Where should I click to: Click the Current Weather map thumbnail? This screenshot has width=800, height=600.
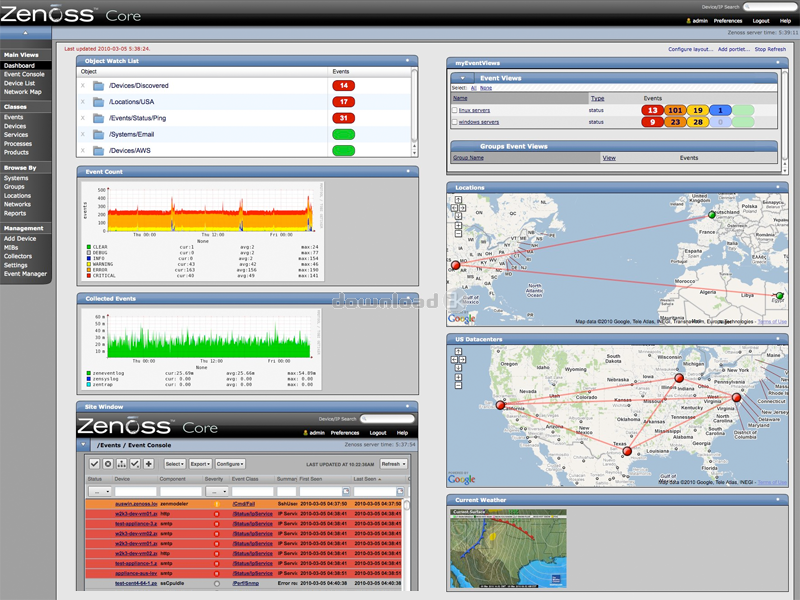(x=508, y=548)
